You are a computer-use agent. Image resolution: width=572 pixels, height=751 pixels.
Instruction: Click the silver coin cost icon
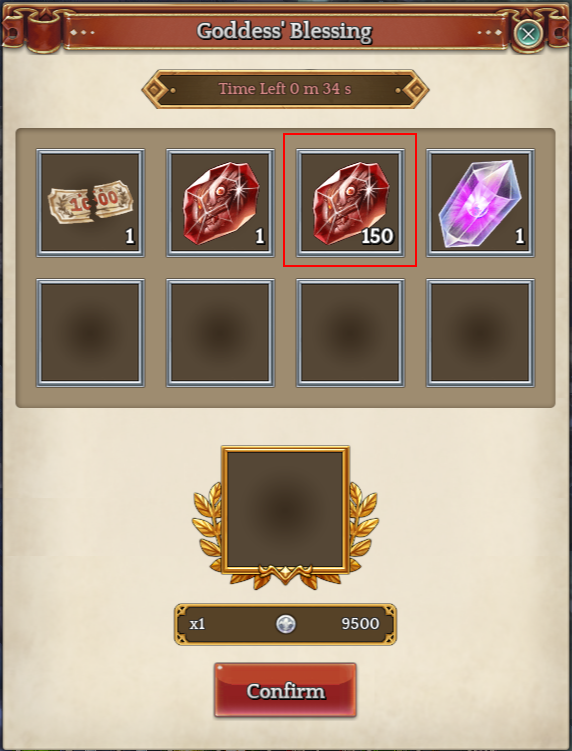(x=286, y=624)
